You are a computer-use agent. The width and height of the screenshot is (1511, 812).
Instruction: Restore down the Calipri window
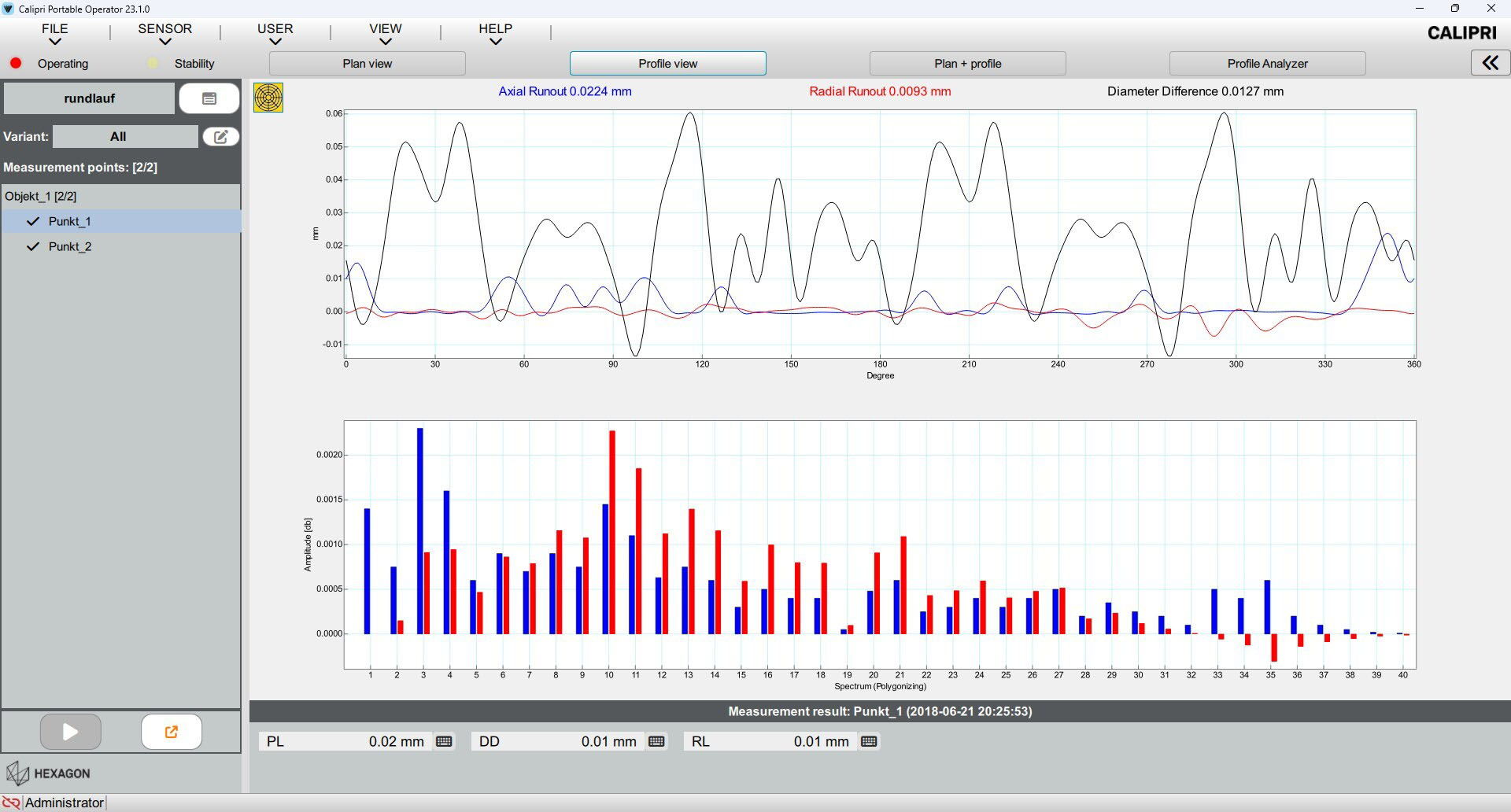(x=1455, y=9)
